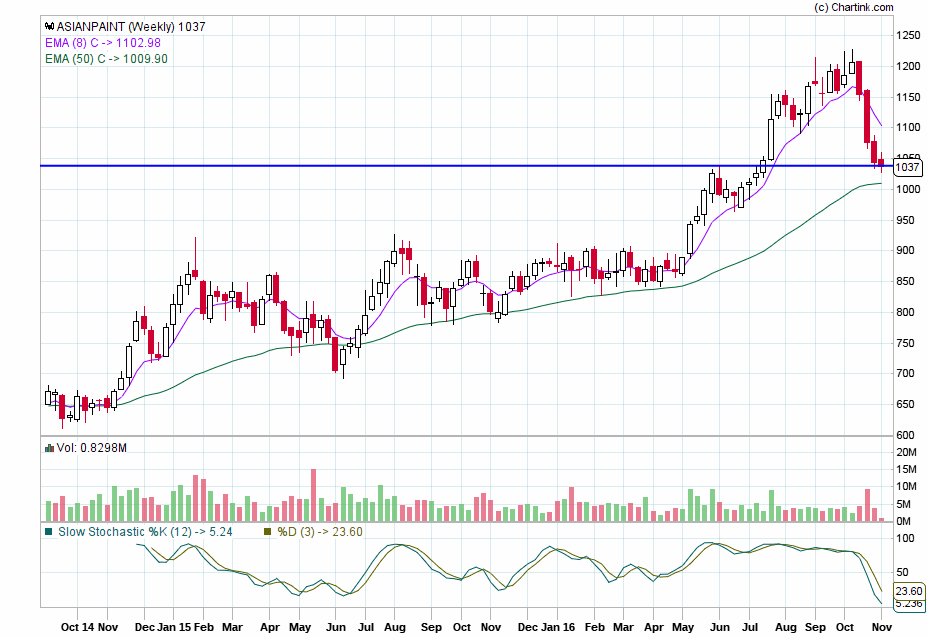Click the 750 price axis label
The image size is (930, 637).
coord(905,343)
